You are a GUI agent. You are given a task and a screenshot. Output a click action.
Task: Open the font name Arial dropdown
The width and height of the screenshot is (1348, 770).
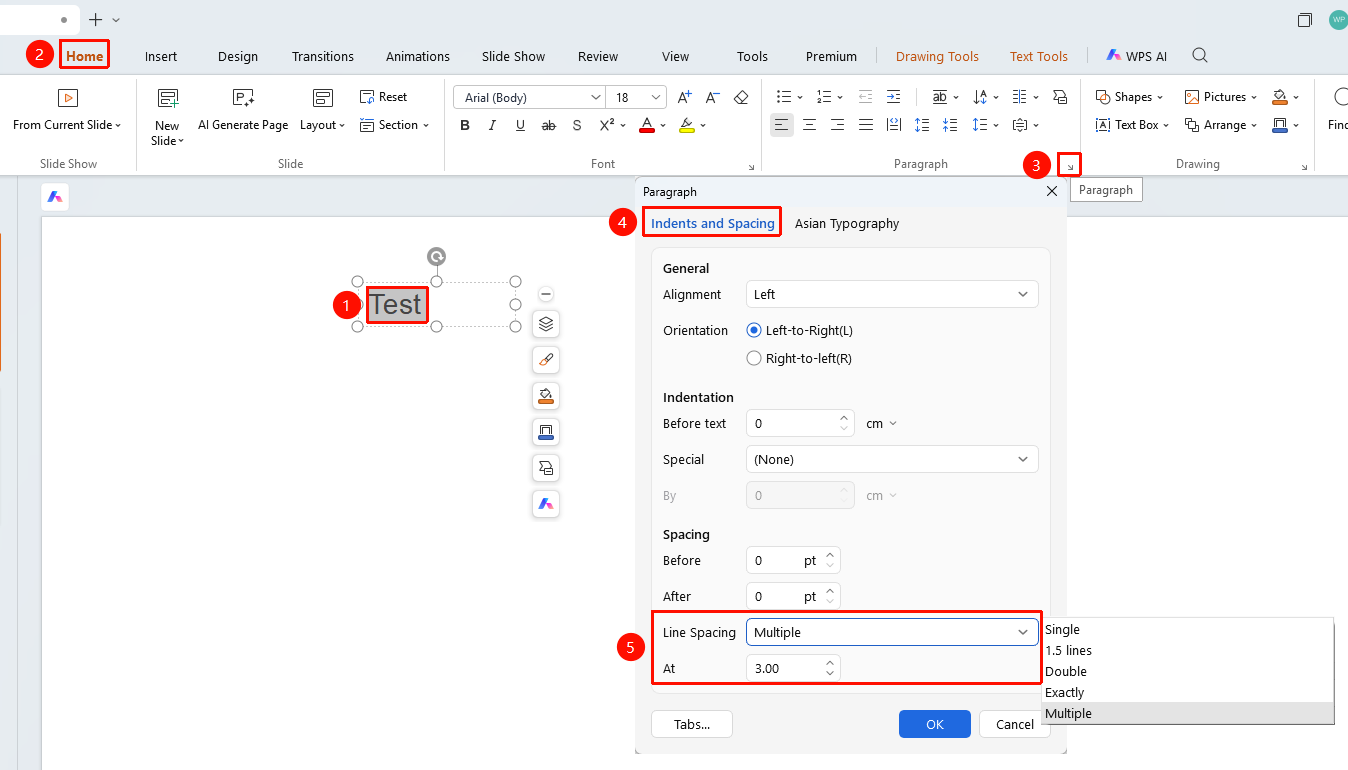point(529,97)
